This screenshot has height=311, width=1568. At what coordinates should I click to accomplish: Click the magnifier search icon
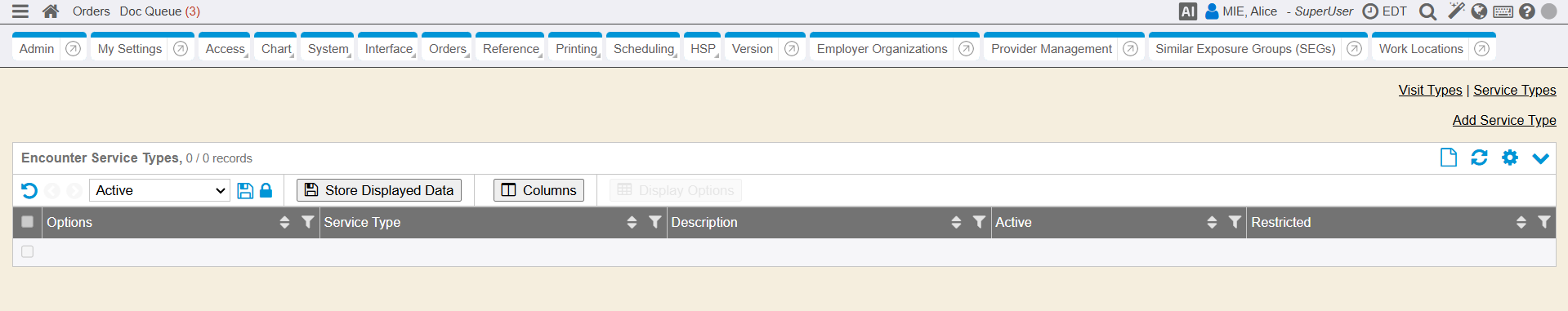tap(1427, 11)
